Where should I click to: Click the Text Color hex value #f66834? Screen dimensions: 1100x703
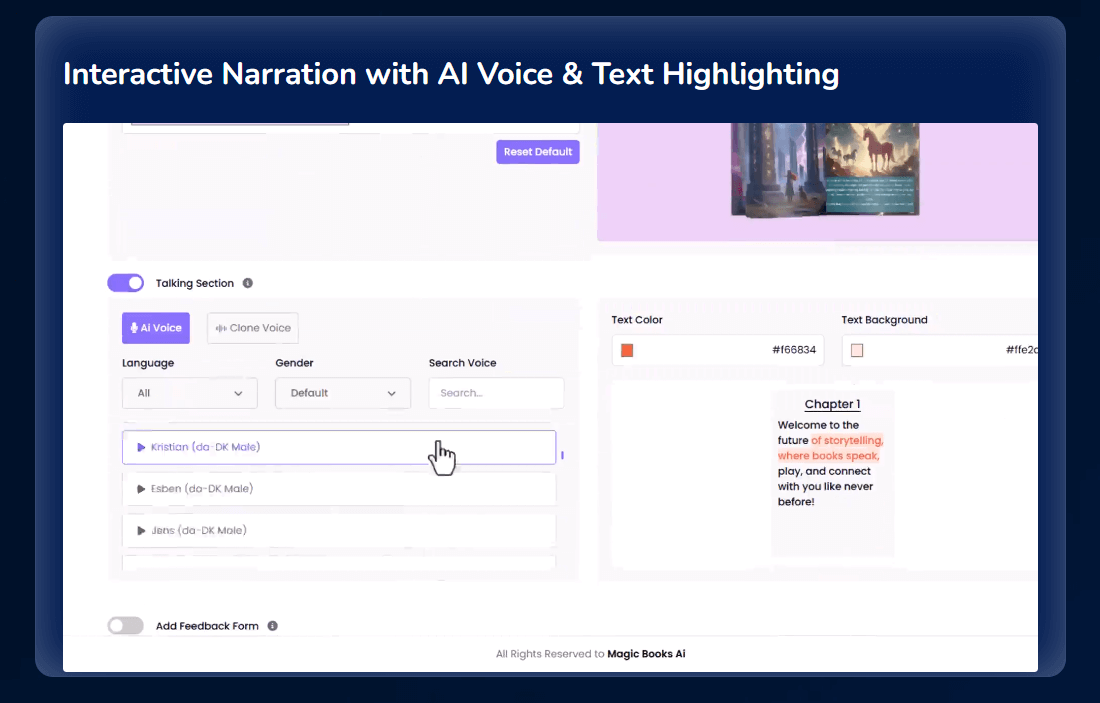tap(793, 350)
